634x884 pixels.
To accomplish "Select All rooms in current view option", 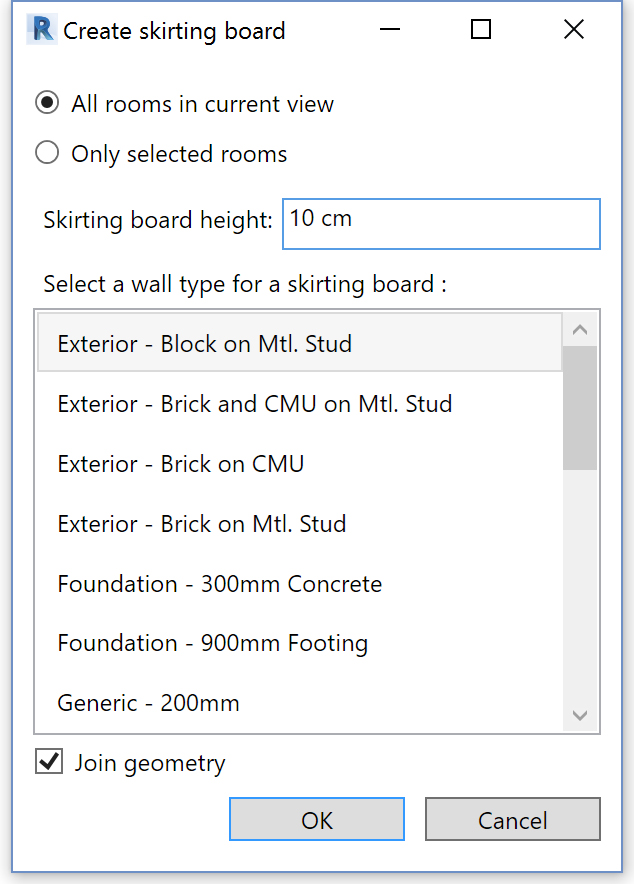I will (47, 103).
